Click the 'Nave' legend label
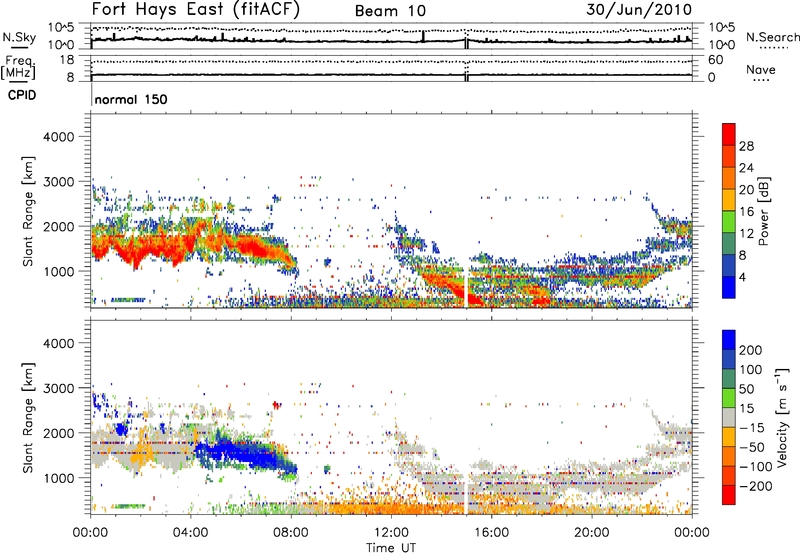 [x=761, y=69]
